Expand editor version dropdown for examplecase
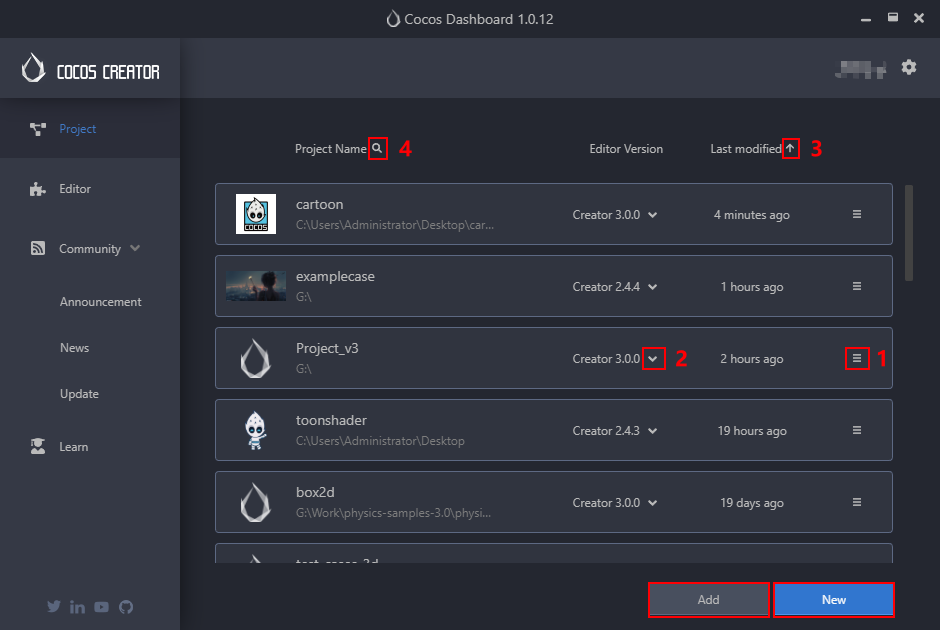The width and height of the screenshot is (940, 630). click(x=653, y=287)
